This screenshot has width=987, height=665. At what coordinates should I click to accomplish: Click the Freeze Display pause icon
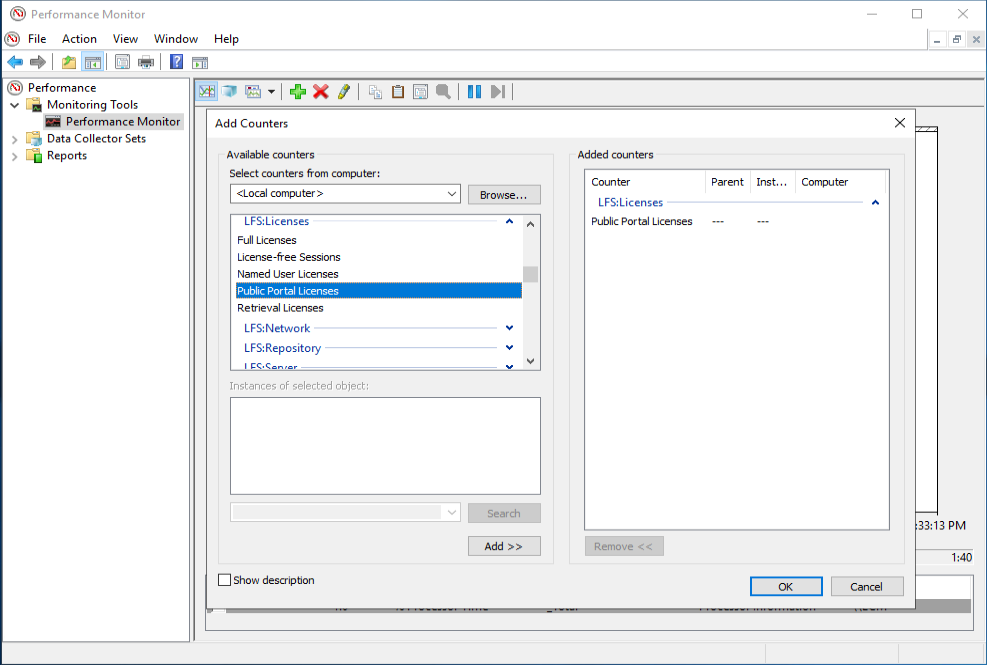click(x=475, y=92)
